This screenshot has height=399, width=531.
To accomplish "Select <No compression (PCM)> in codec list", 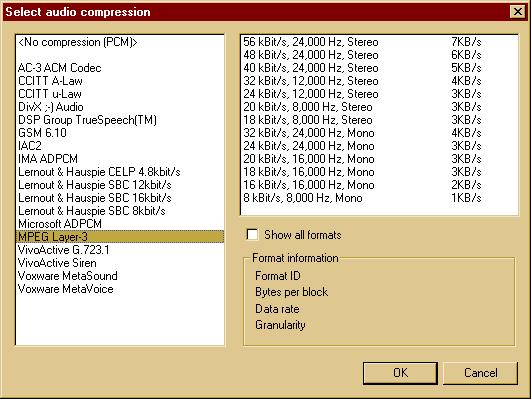I will click(120, 42).
